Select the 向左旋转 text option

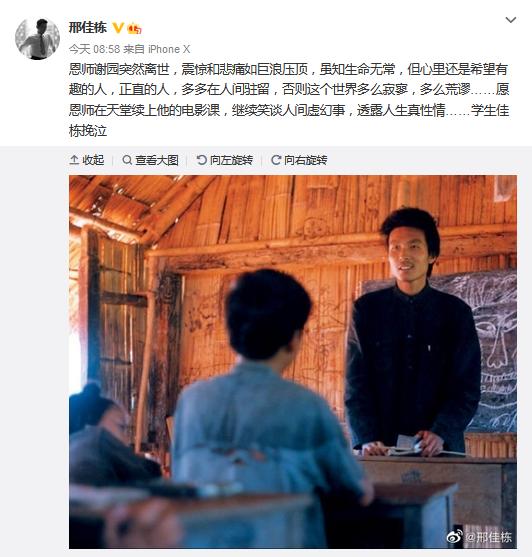click(231, 160)
